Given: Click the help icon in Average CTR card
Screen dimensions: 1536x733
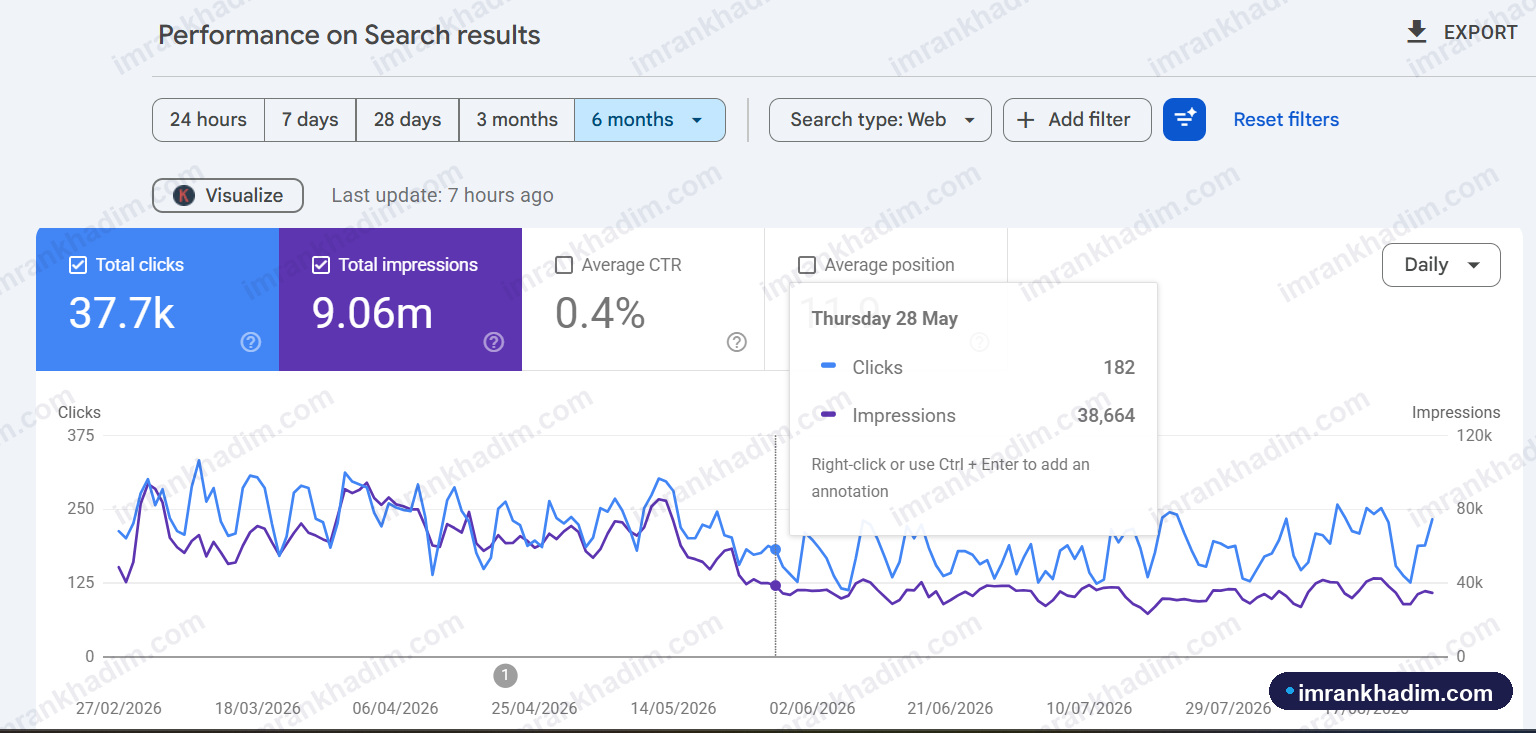Looking at the screenshot, I should [x=737, y=342].
